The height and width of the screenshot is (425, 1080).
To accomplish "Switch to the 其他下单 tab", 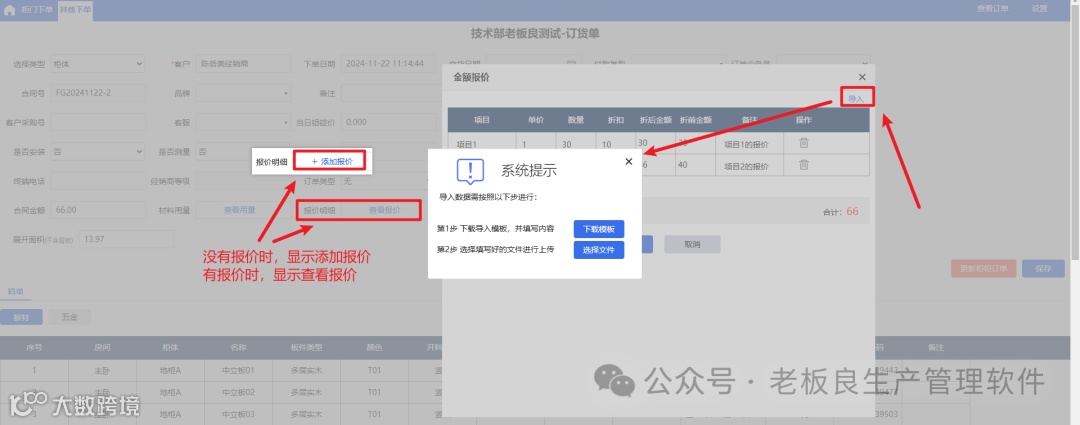I will pos(75,10).
